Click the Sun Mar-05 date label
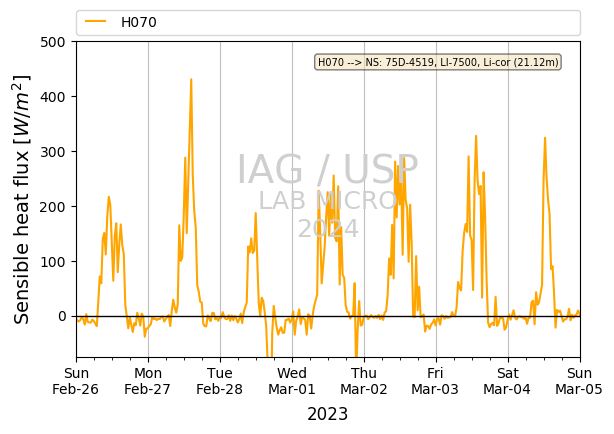This screenshot has height=434, width=614. (579, 381)
